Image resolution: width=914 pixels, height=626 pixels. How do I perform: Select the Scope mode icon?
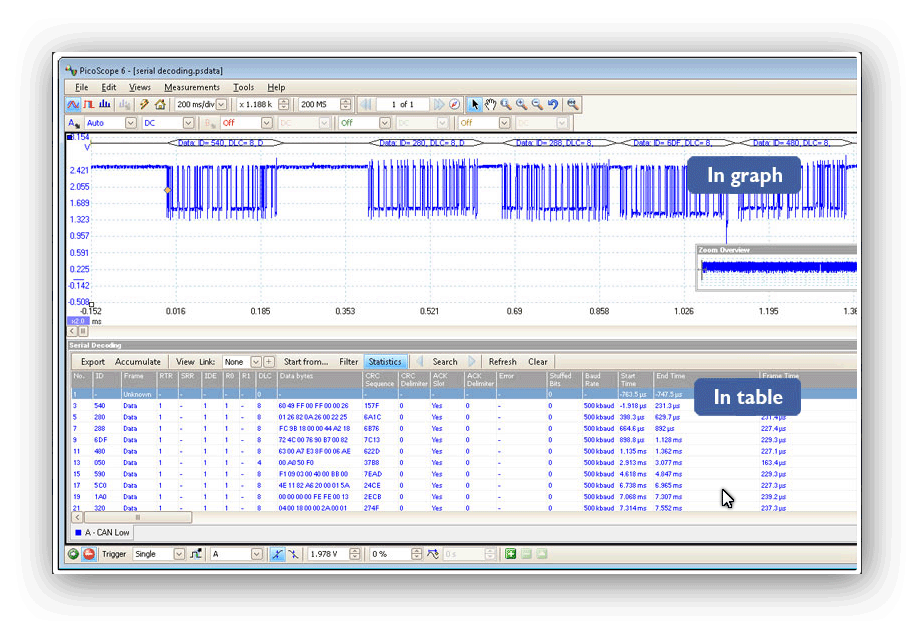point(73,104)
